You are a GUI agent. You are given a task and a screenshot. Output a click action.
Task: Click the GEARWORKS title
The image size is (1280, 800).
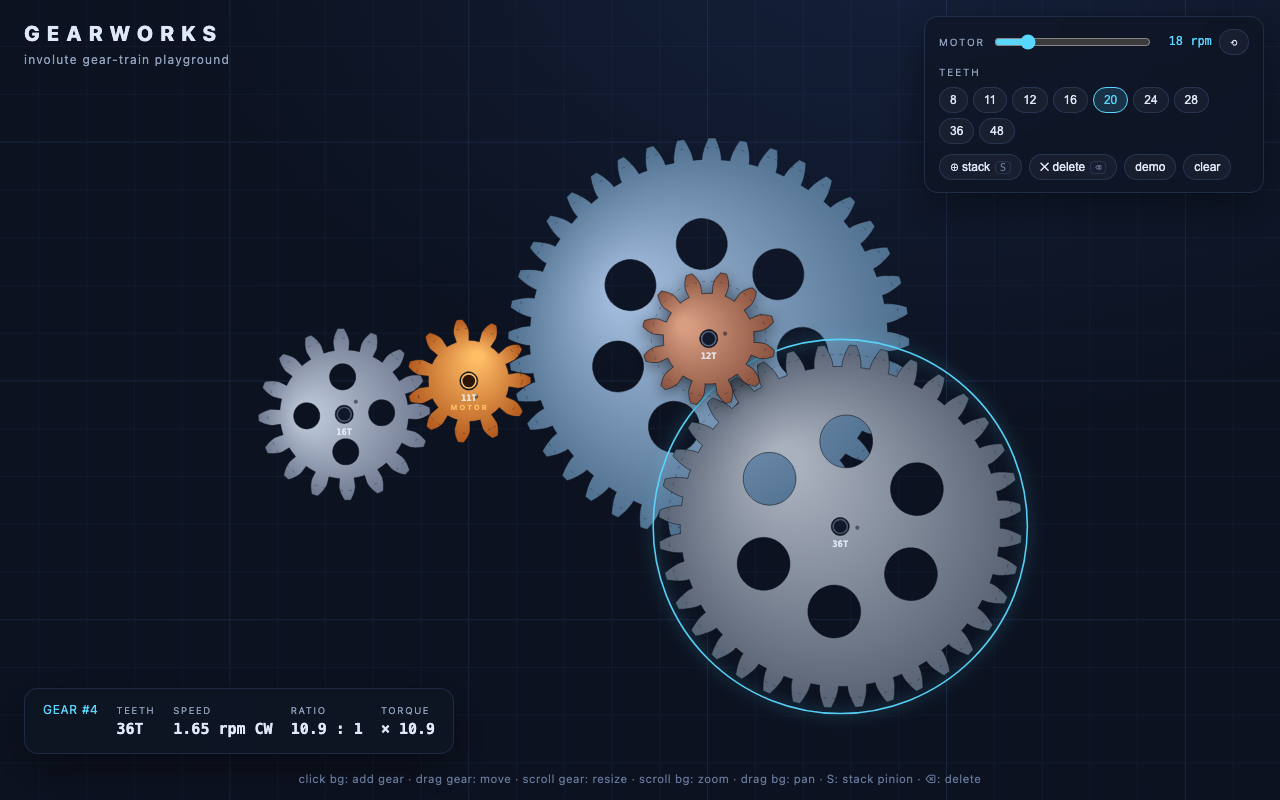pos(121,34)
